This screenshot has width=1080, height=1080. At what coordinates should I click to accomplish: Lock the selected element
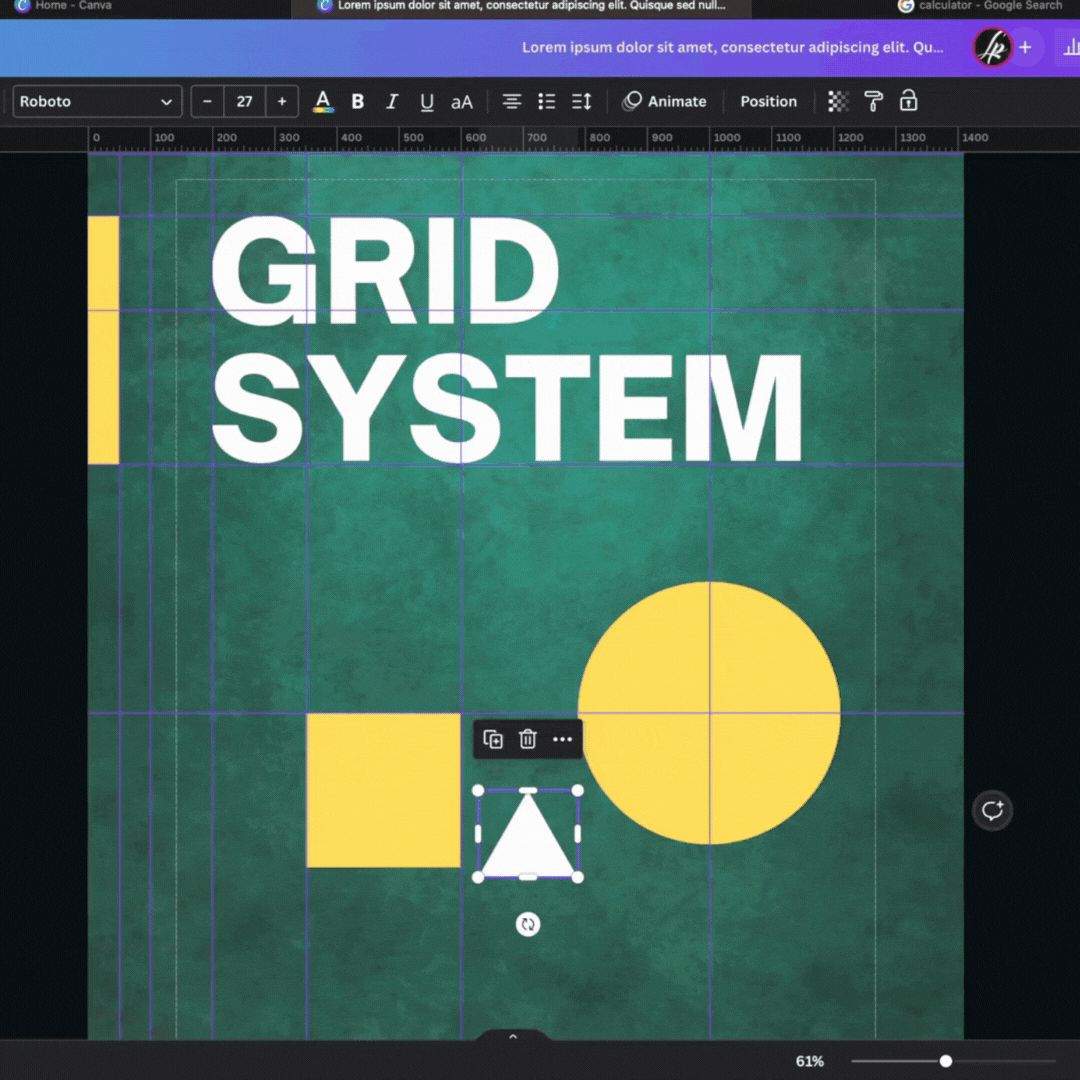pyautogui.click(x=908, y=101)
